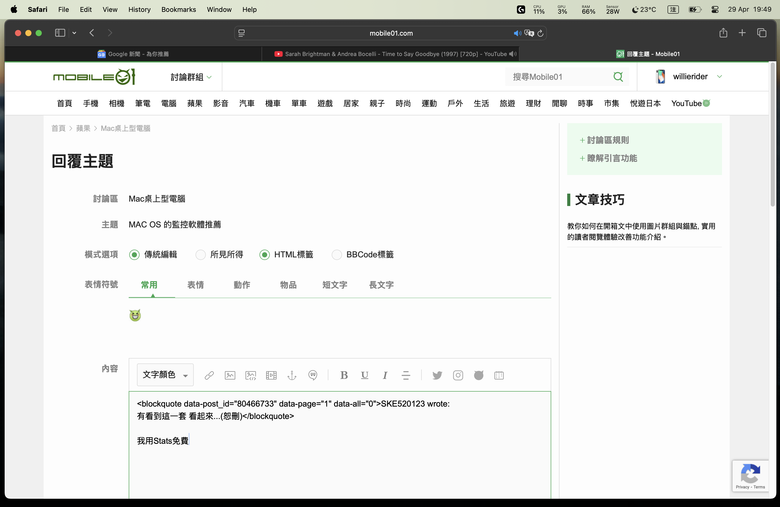Image resolution: width=780 pixels, height=507 pixels.
Task: Click the devil-face icon in the editor toolbar
Action: (x=479, y=375)
